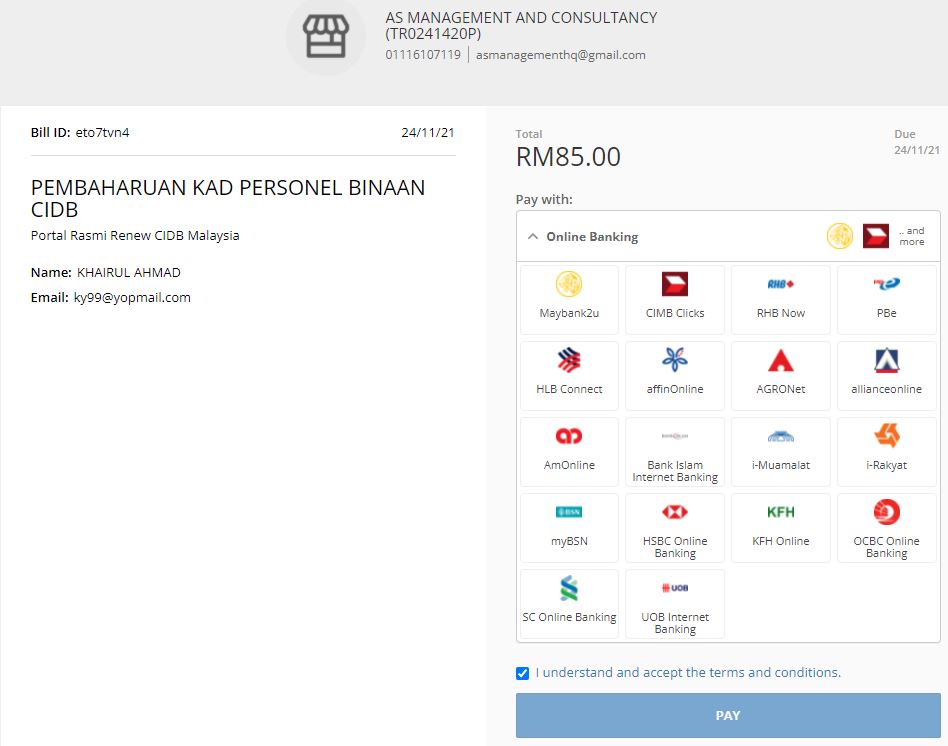Click the merchant storefront icon

point(326,37)
